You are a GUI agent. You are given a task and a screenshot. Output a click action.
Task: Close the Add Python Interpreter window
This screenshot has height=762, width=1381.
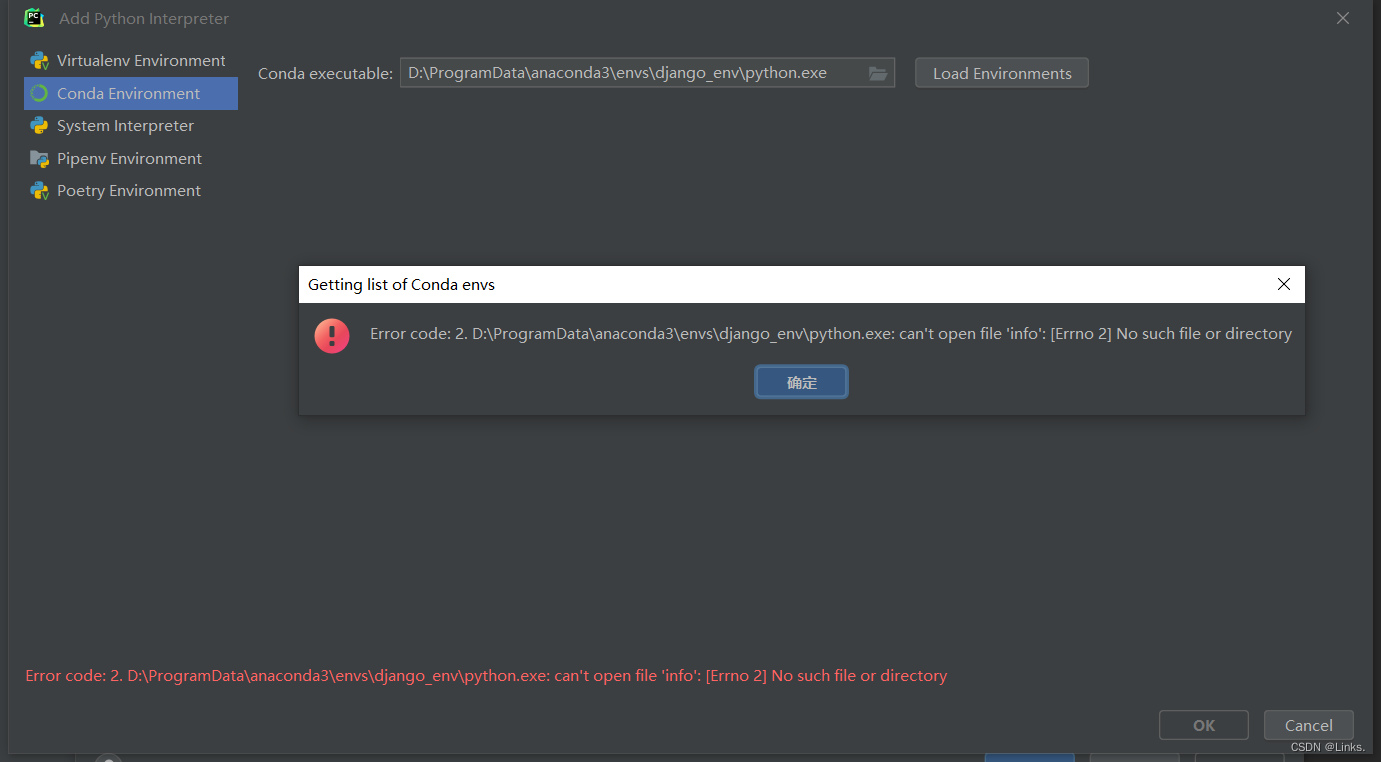point(1342,17)
